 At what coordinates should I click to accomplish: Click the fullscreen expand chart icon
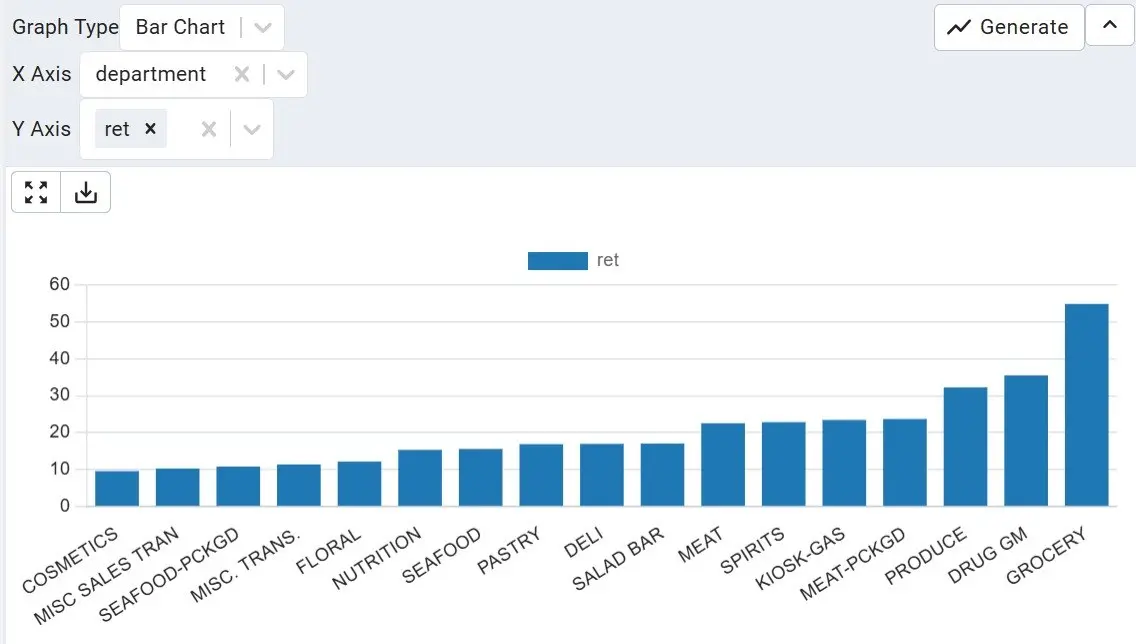click(36, 193)
